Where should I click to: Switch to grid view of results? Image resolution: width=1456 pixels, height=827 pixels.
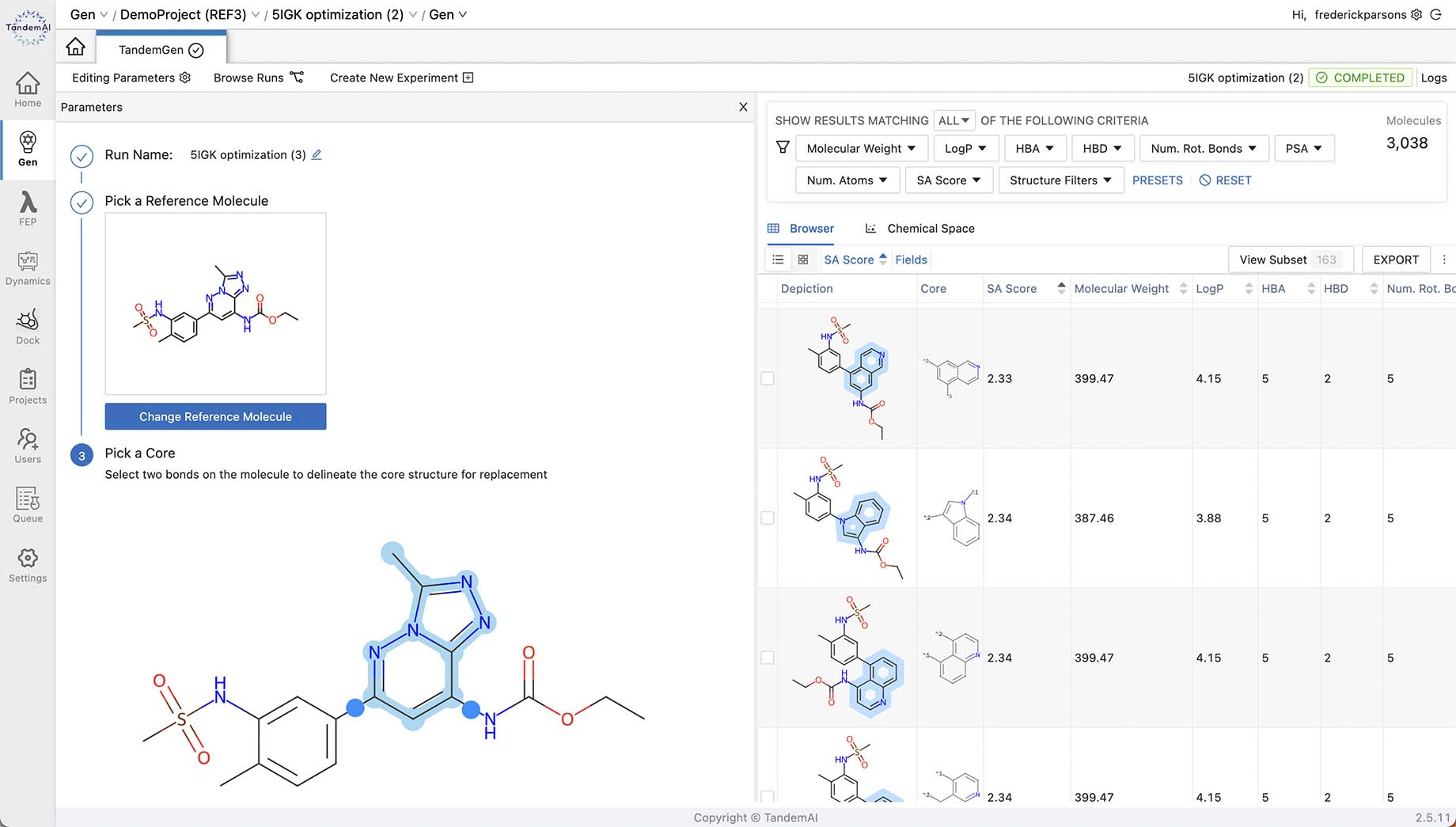(802, 260)
